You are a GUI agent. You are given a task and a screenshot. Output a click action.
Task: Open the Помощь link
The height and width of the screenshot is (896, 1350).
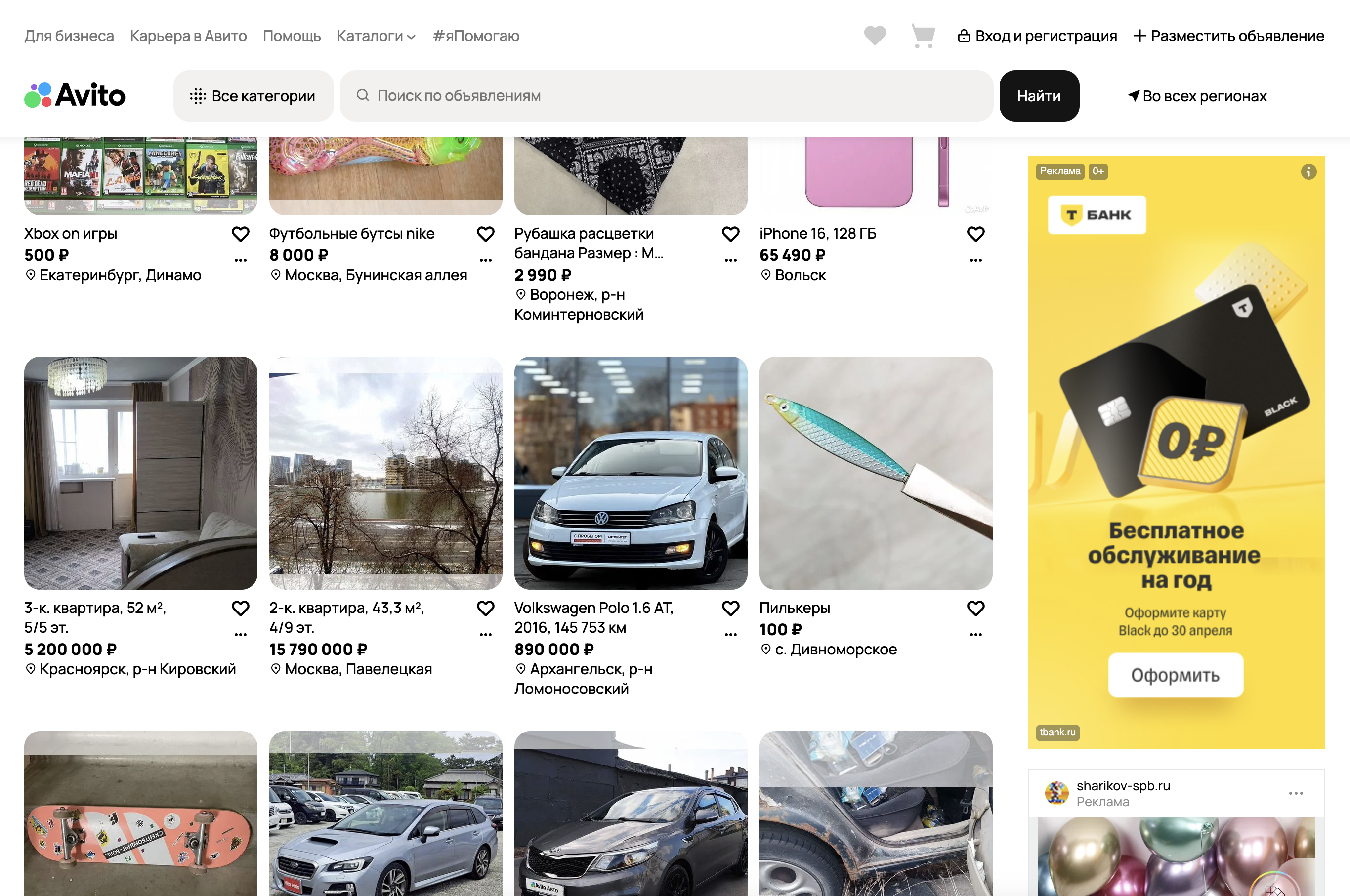click(x=292, y=36)
